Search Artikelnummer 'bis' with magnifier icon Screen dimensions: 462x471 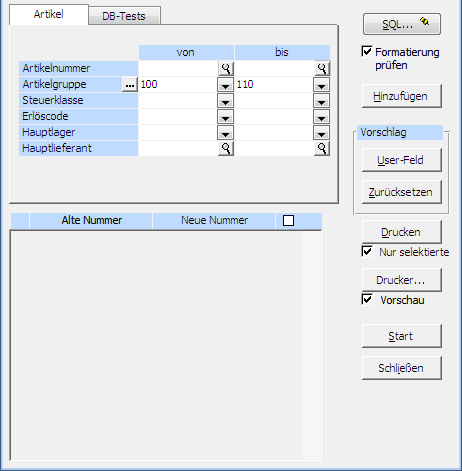click(x=322, y=68)
